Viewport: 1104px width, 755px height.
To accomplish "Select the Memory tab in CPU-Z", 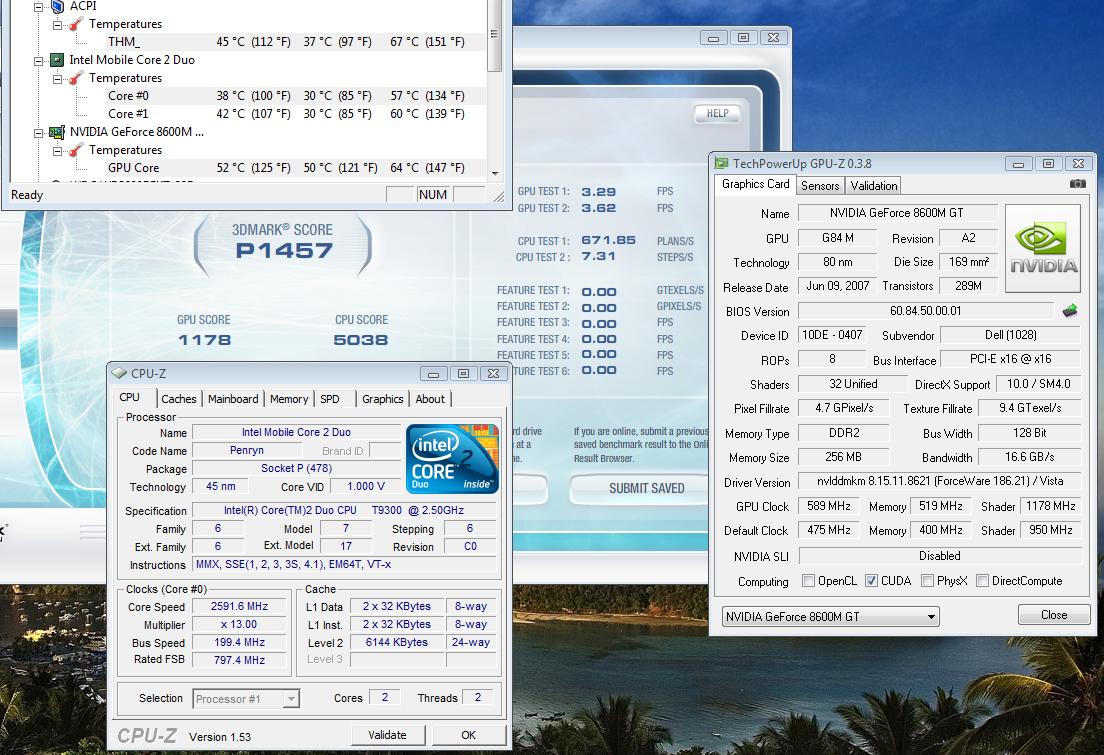I will coord(289,399).
